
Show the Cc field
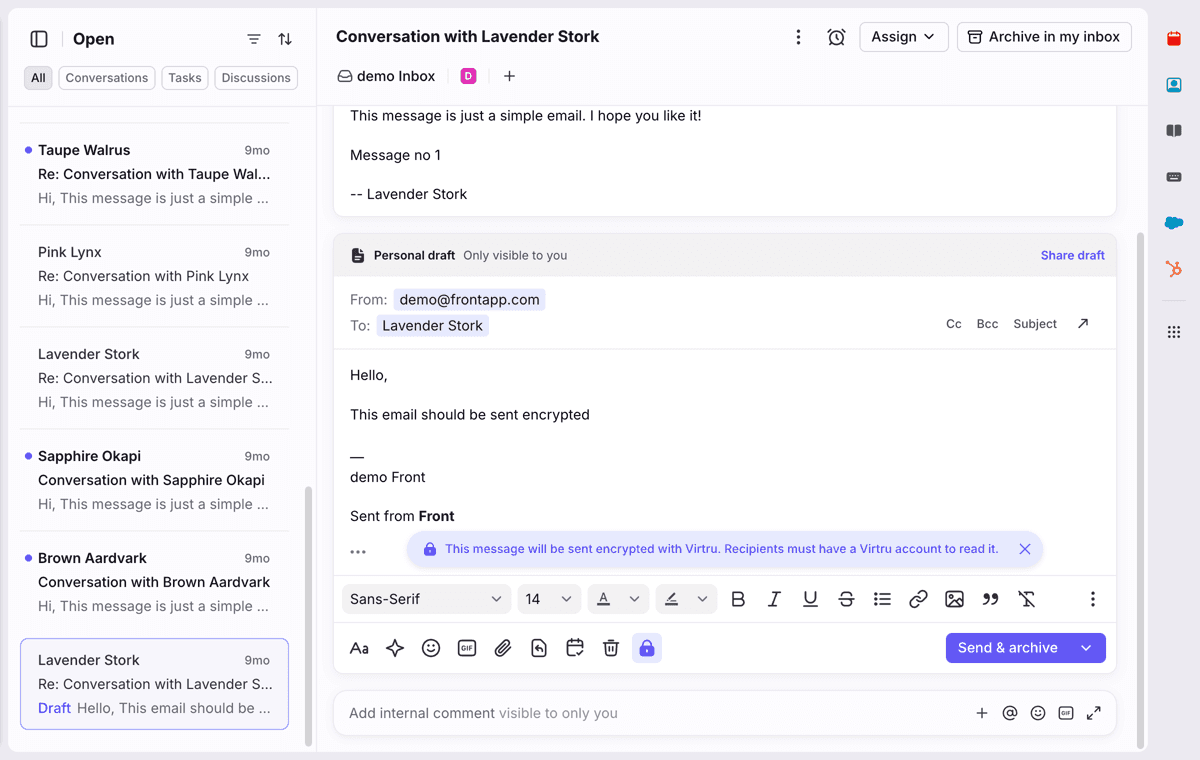tap(954, 324)
